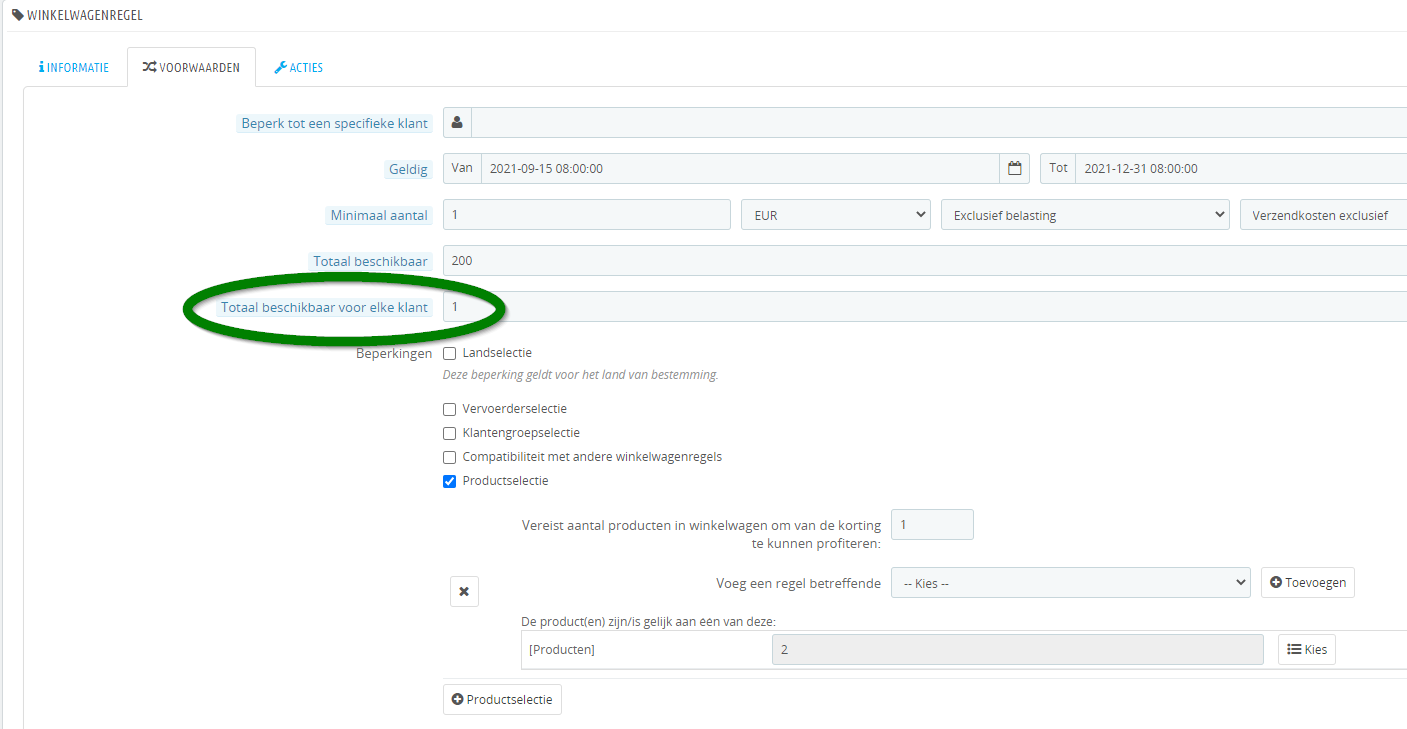Click the add Productselectie button
Screen dimensions: 1407x729
pyautogui.click(x=502, y=700)
